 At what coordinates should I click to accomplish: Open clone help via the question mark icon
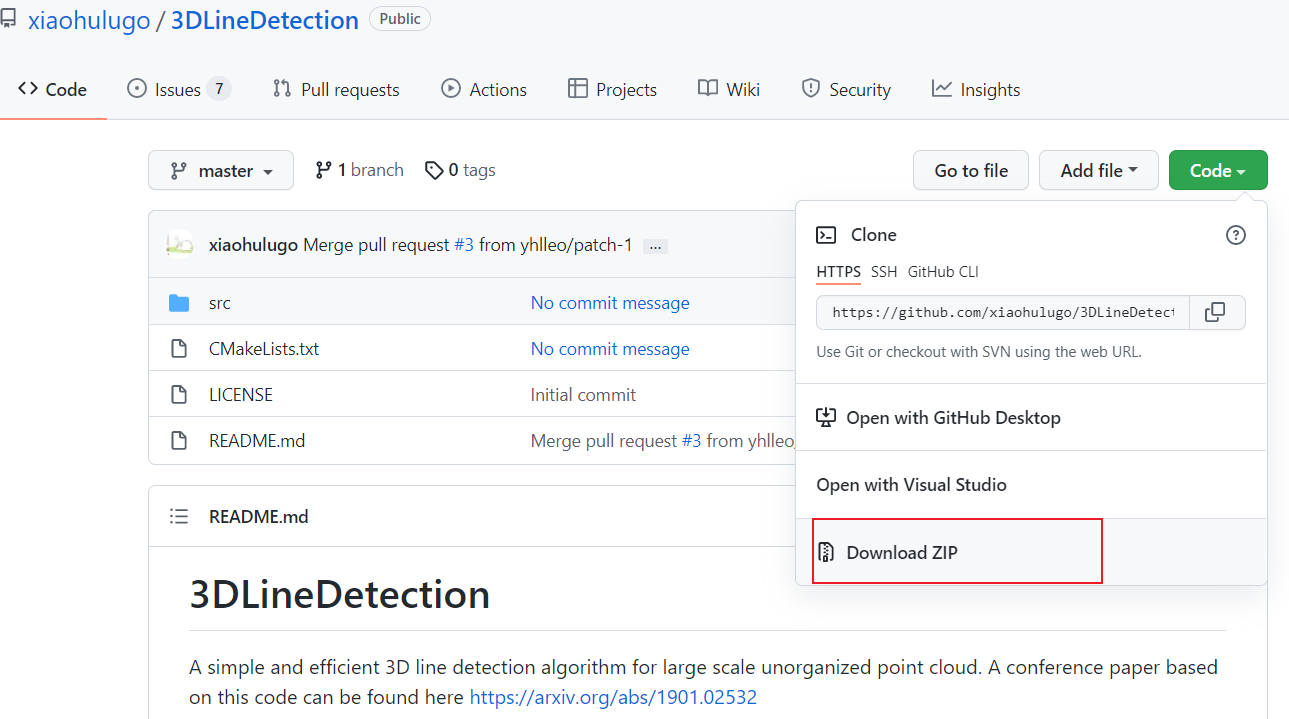pyautogui.click(x=1235, y=234)
